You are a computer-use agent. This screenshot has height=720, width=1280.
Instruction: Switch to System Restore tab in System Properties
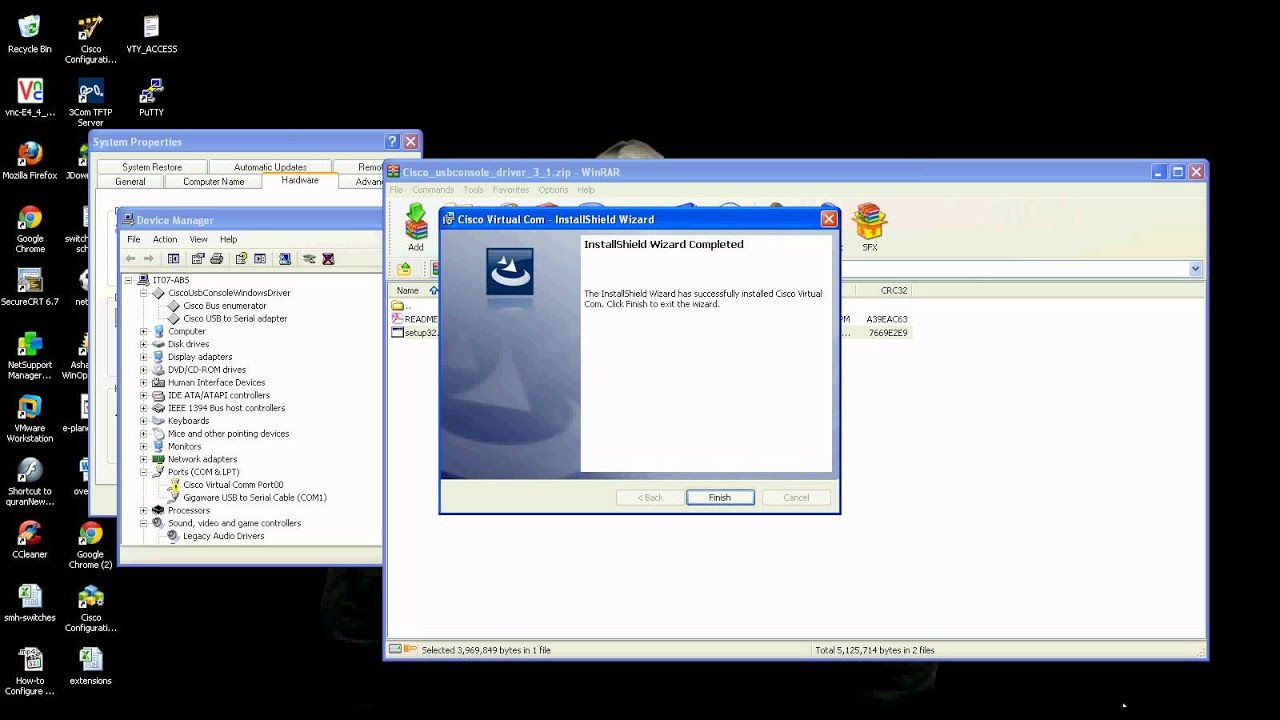pos(152,167)
